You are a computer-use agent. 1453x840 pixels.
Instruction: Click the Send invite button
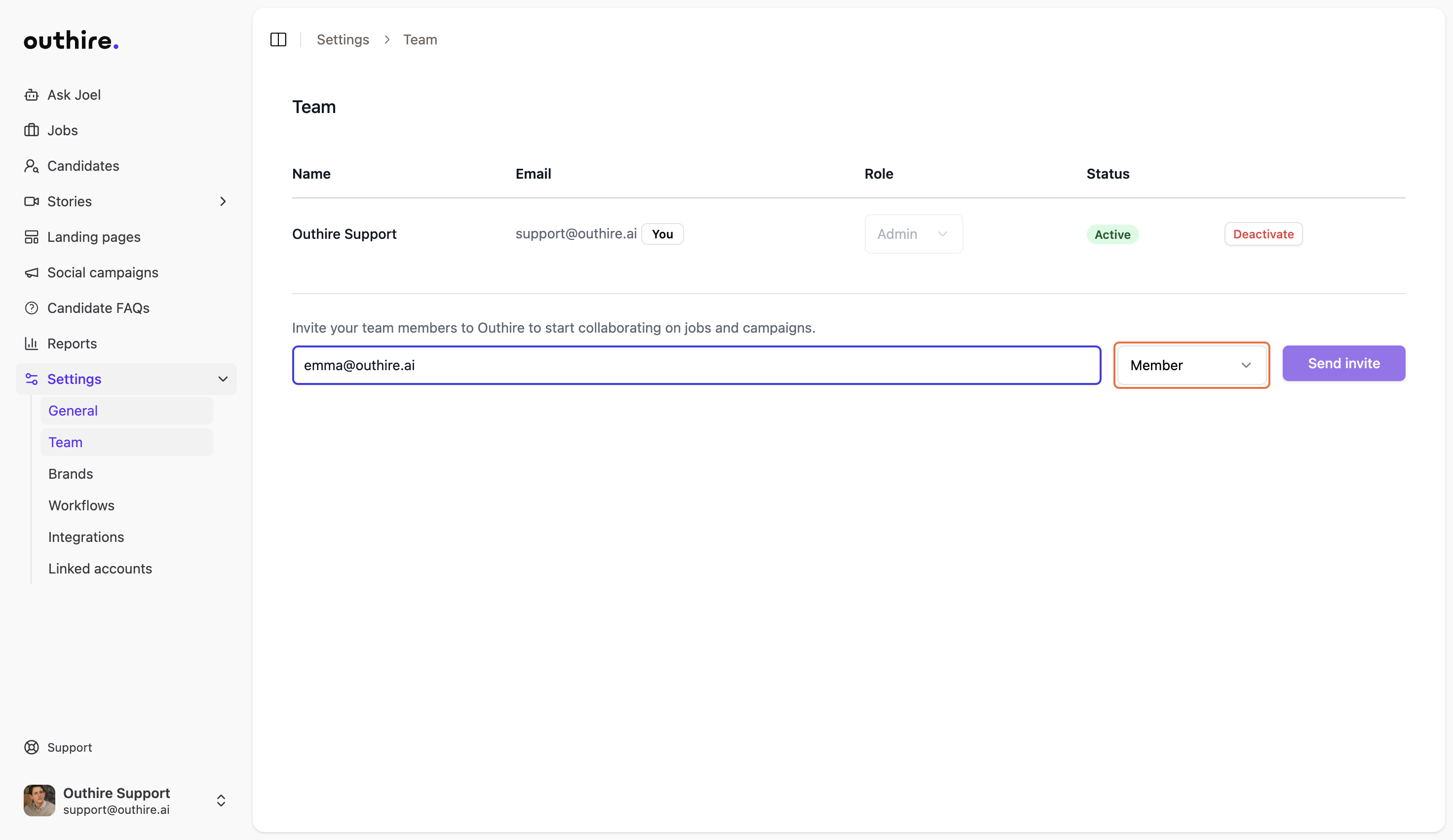click(x=1343, y=363)
